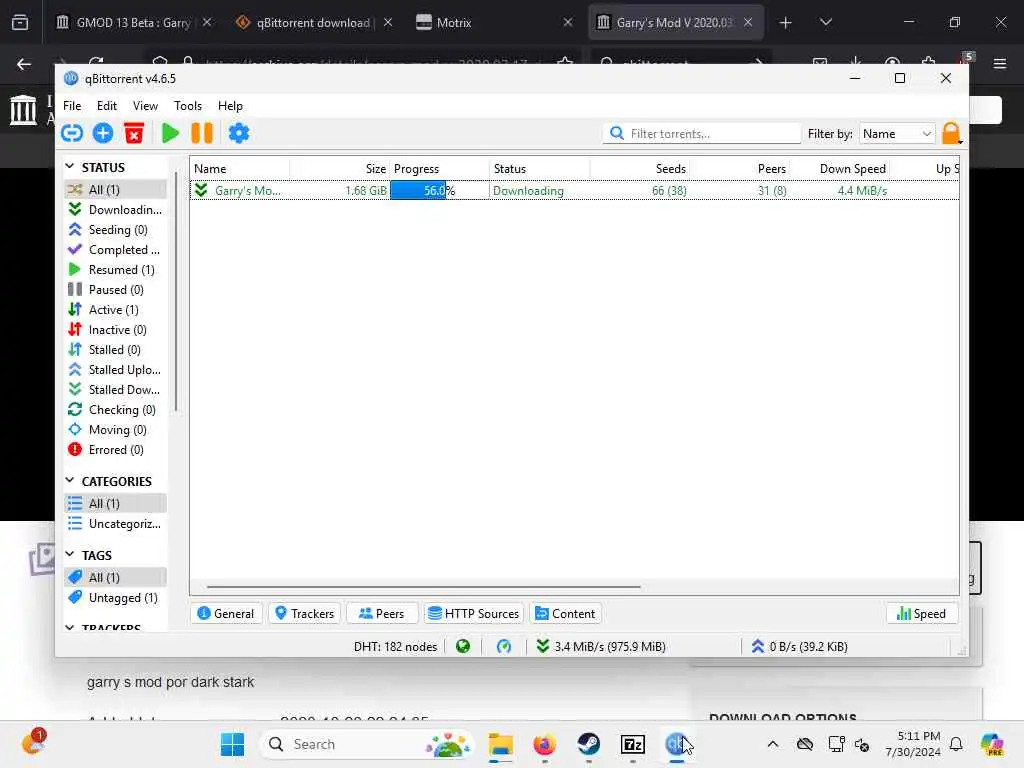Select Resumed (1) status filter

tap(115, 270)
